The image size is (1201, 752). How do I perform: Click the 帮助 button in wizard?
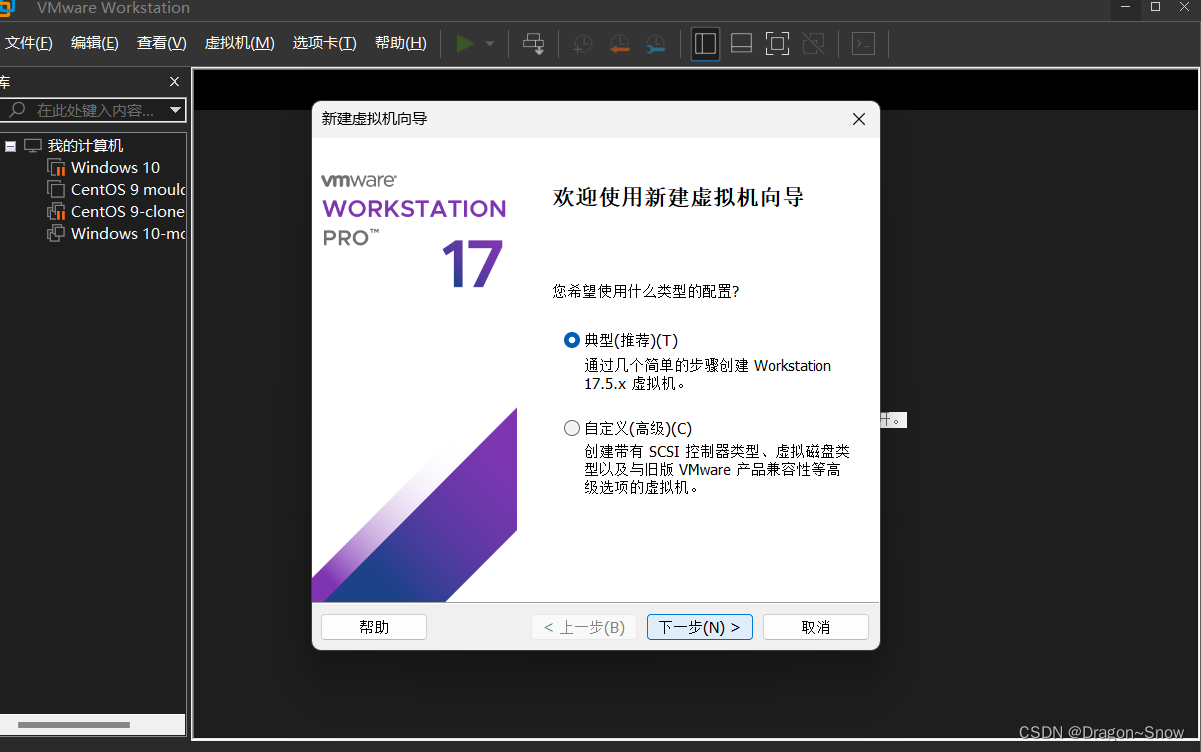point(374,627)
